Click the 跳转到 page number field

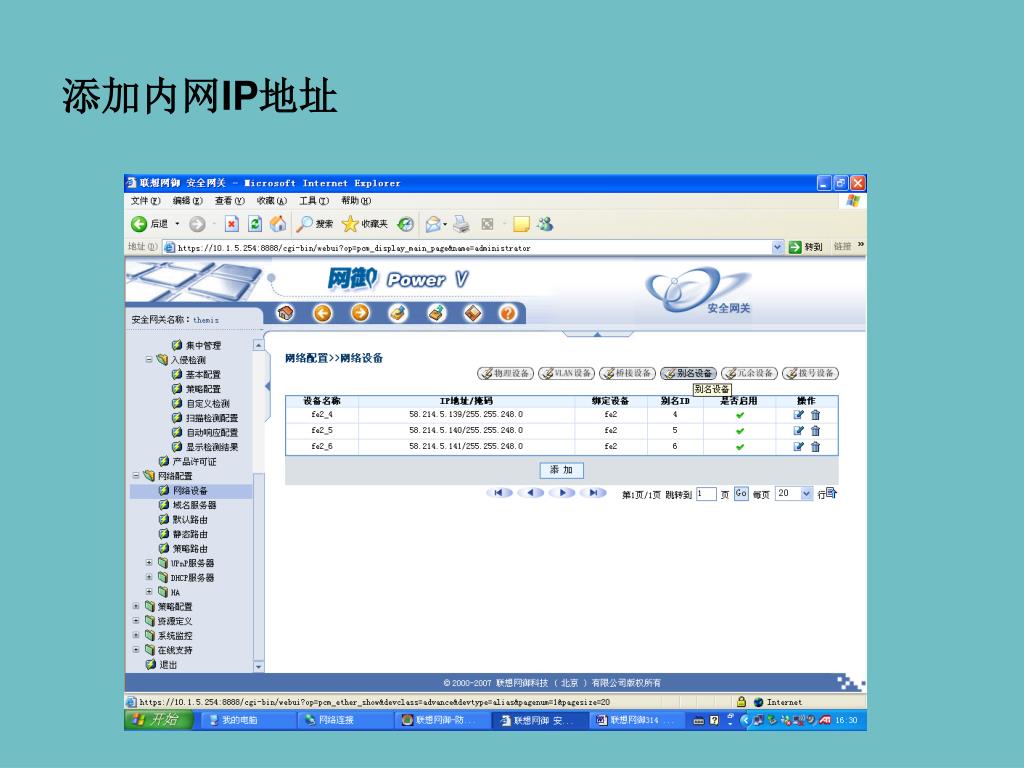pos(706,494)
